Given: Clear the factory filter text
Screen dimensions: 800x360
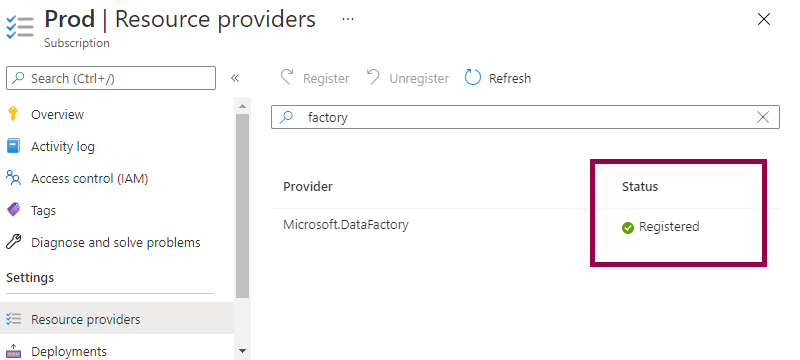Looking at the screenshot, I should tap(763, 117).
